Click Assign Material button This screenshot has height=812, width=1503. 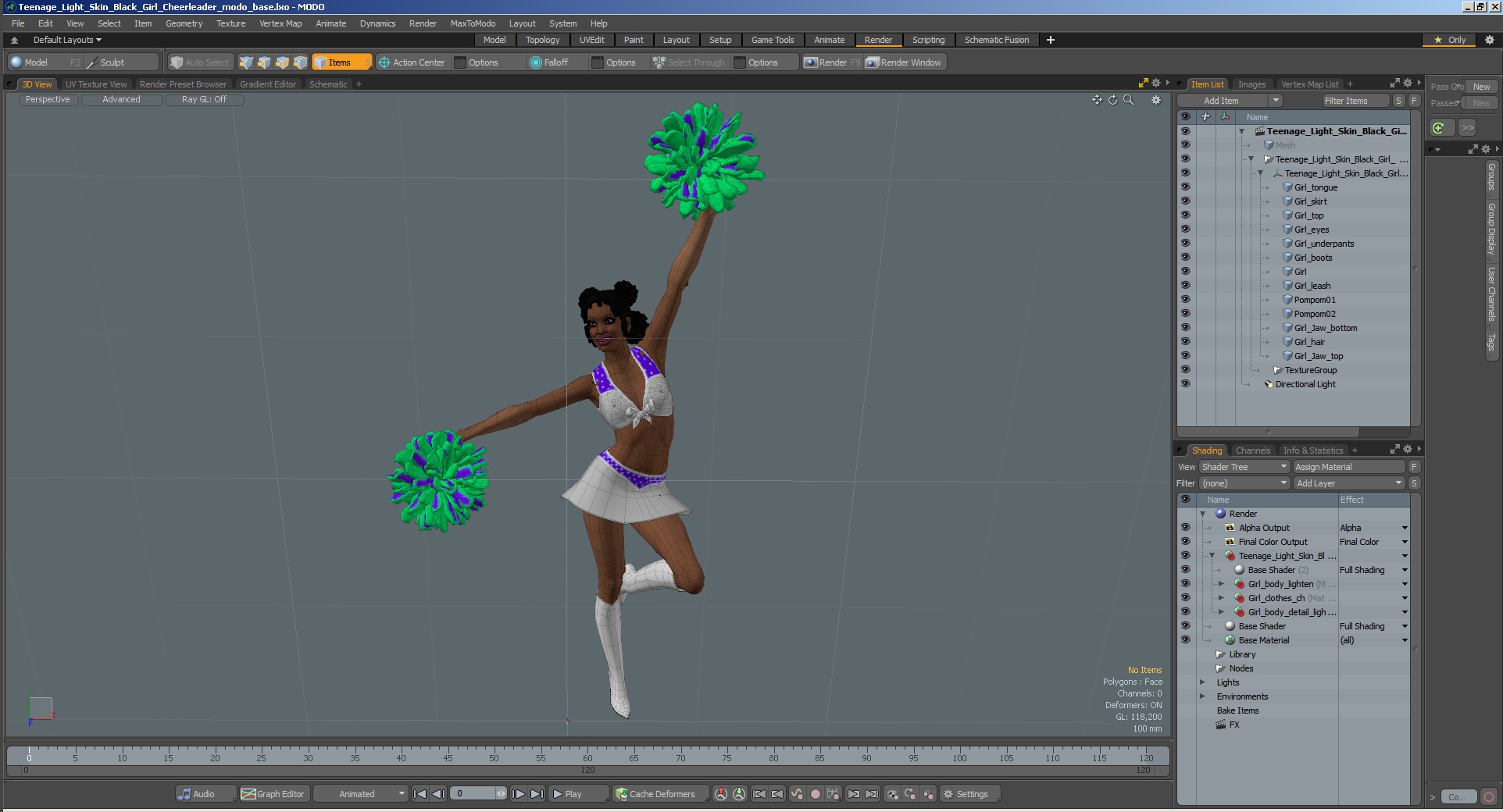coord(1349,467)
